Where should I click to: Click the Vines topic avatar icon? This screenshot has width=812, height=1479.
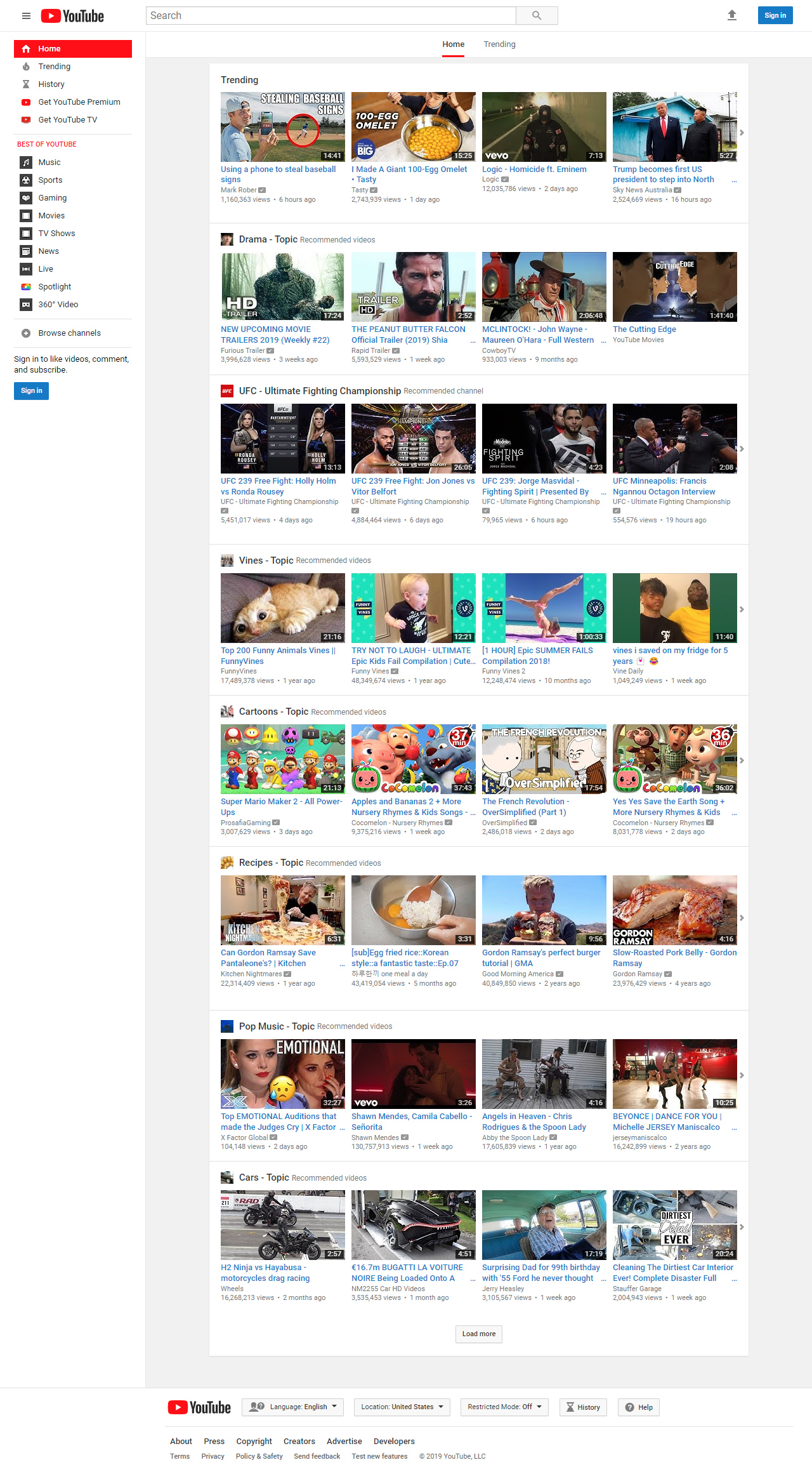(x=227, y=560)
